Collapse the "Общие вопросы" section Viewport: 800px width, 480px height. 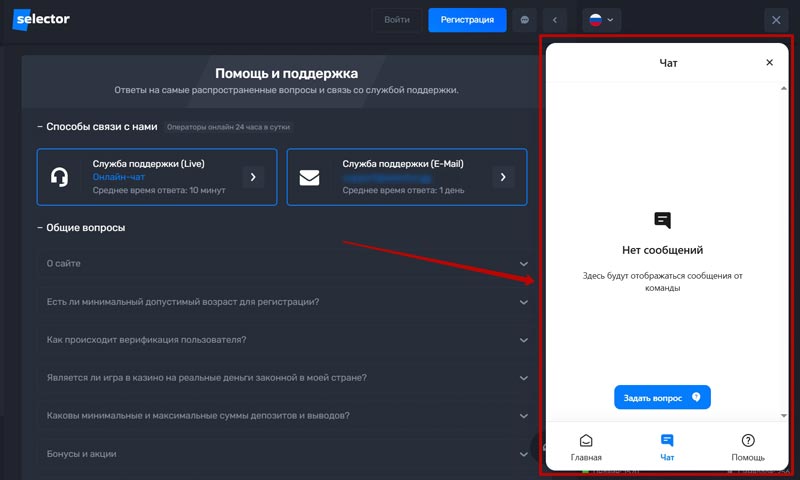pyautogui.click(x=85, y=228)
